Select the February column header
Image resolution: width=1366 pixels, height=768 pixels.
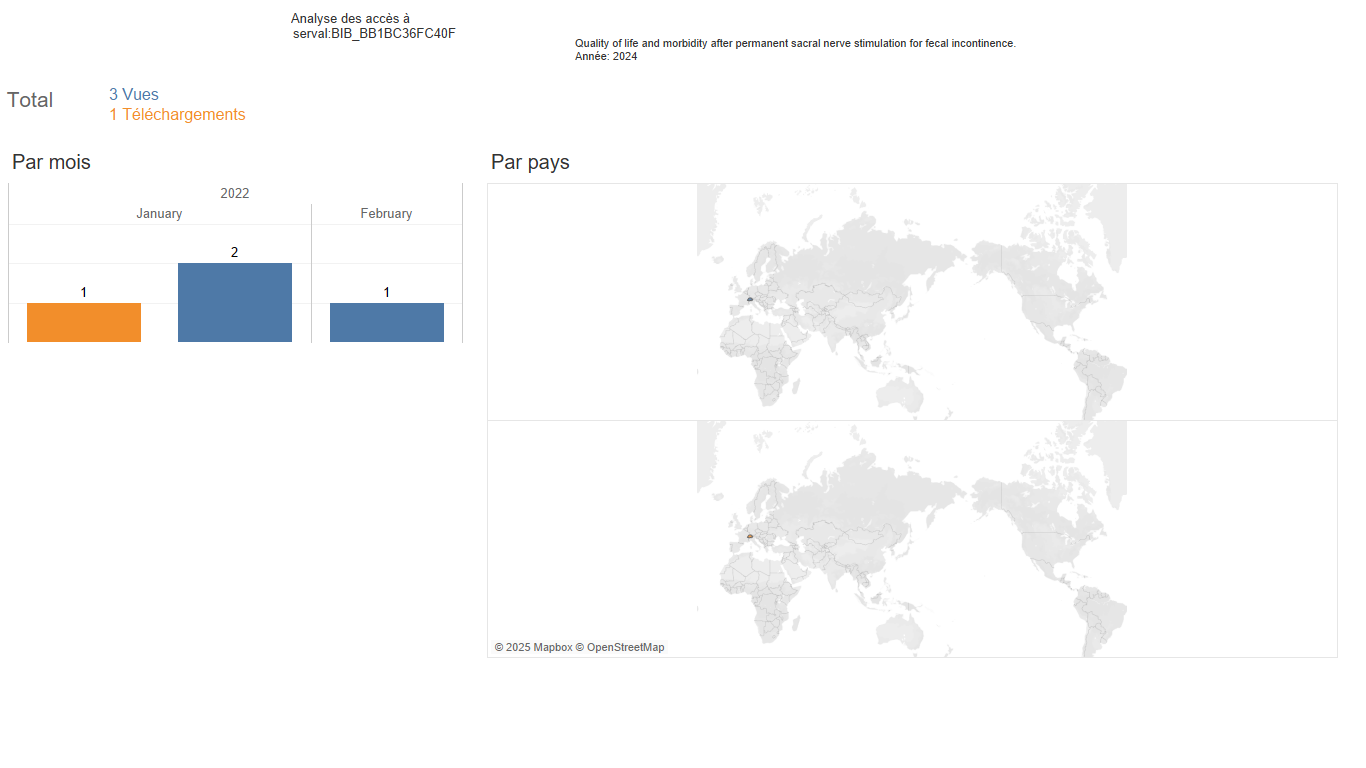point(386,214)
